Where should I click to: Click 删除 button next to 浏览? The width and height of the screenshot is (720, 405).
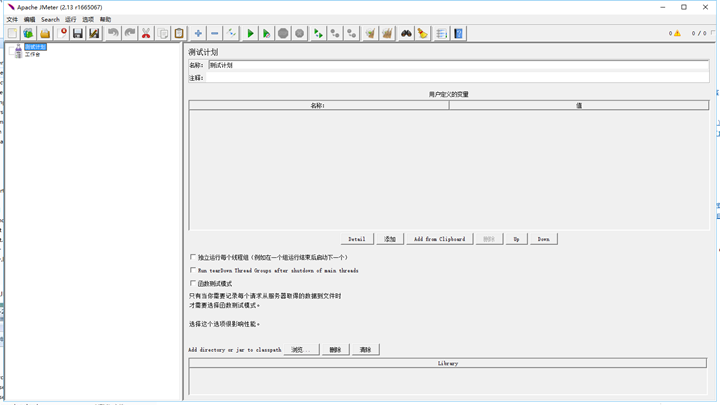(335, 349)
